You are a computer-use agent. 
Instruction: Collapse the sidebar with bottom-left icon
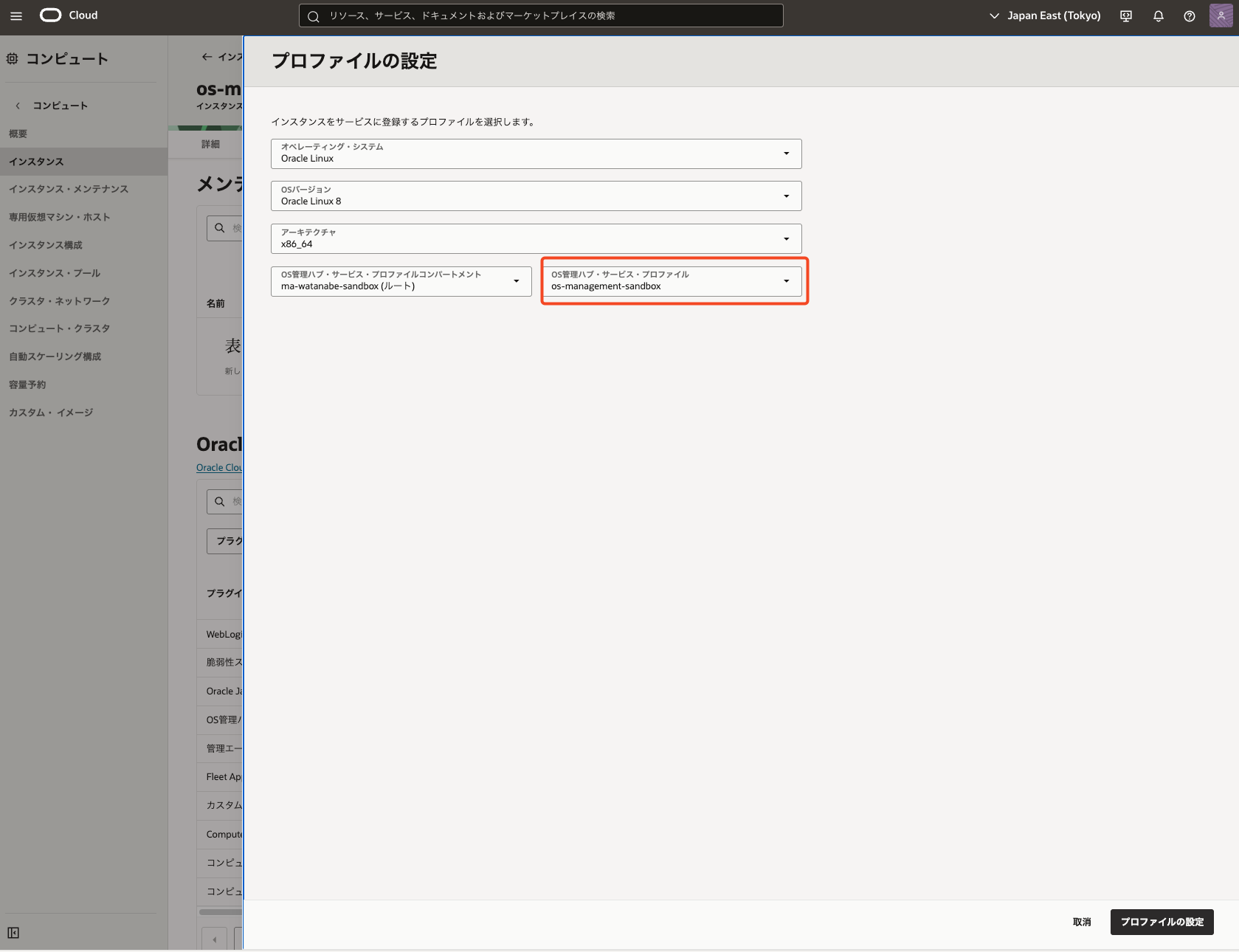(13, 933)
